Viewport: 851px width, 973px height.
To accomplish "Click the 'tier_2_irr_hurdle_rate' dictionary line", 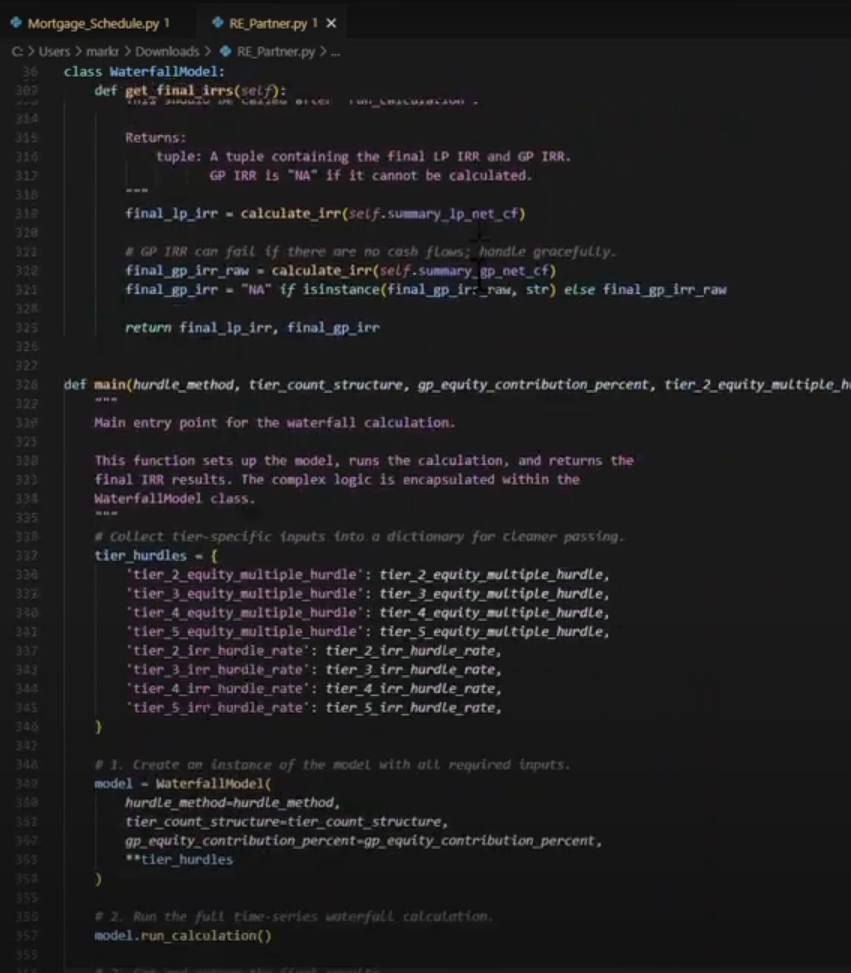I will point(313,650).
